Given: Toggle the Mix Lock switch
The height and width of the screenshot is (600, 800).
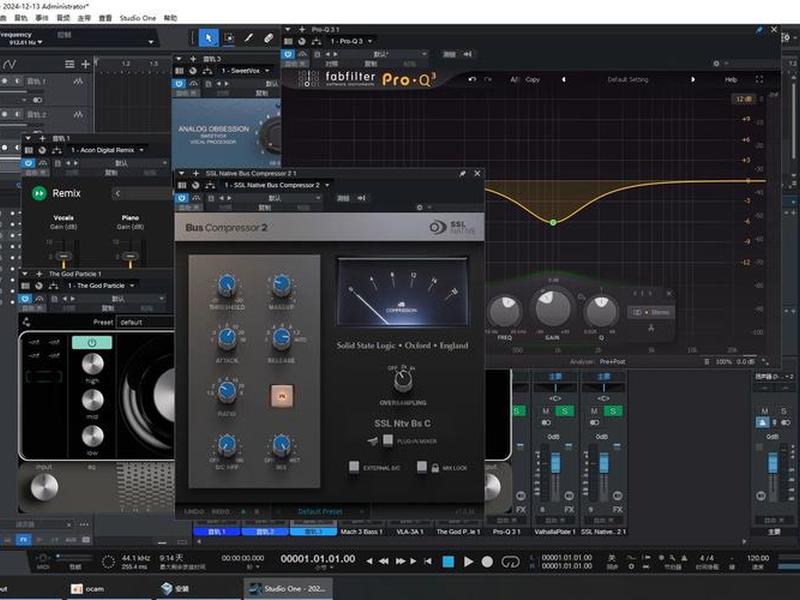Looking at the screenshot, I should coord(421,466).
